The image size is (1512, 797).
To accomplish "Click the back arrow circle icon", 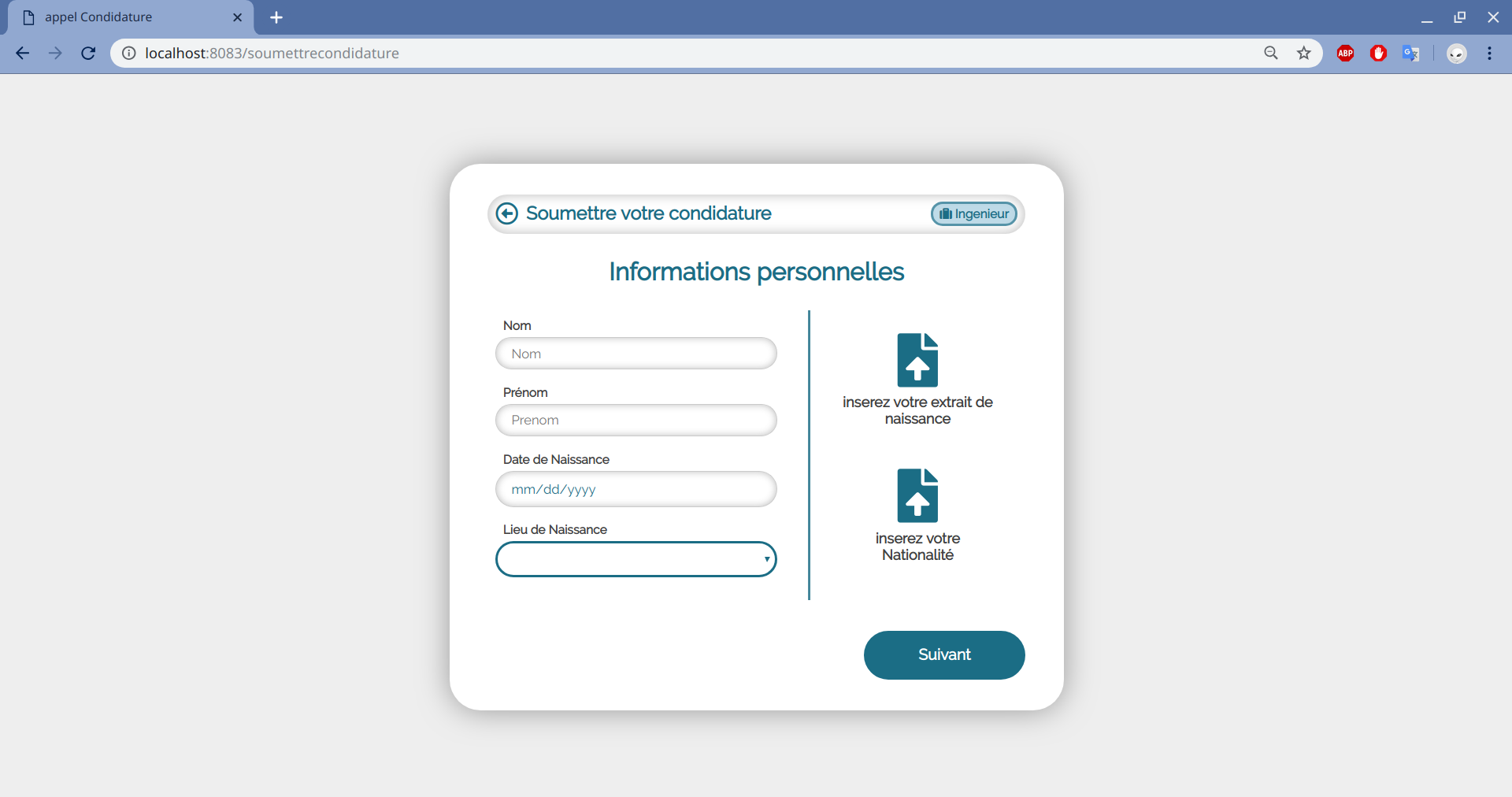I will tap(507, 213).
